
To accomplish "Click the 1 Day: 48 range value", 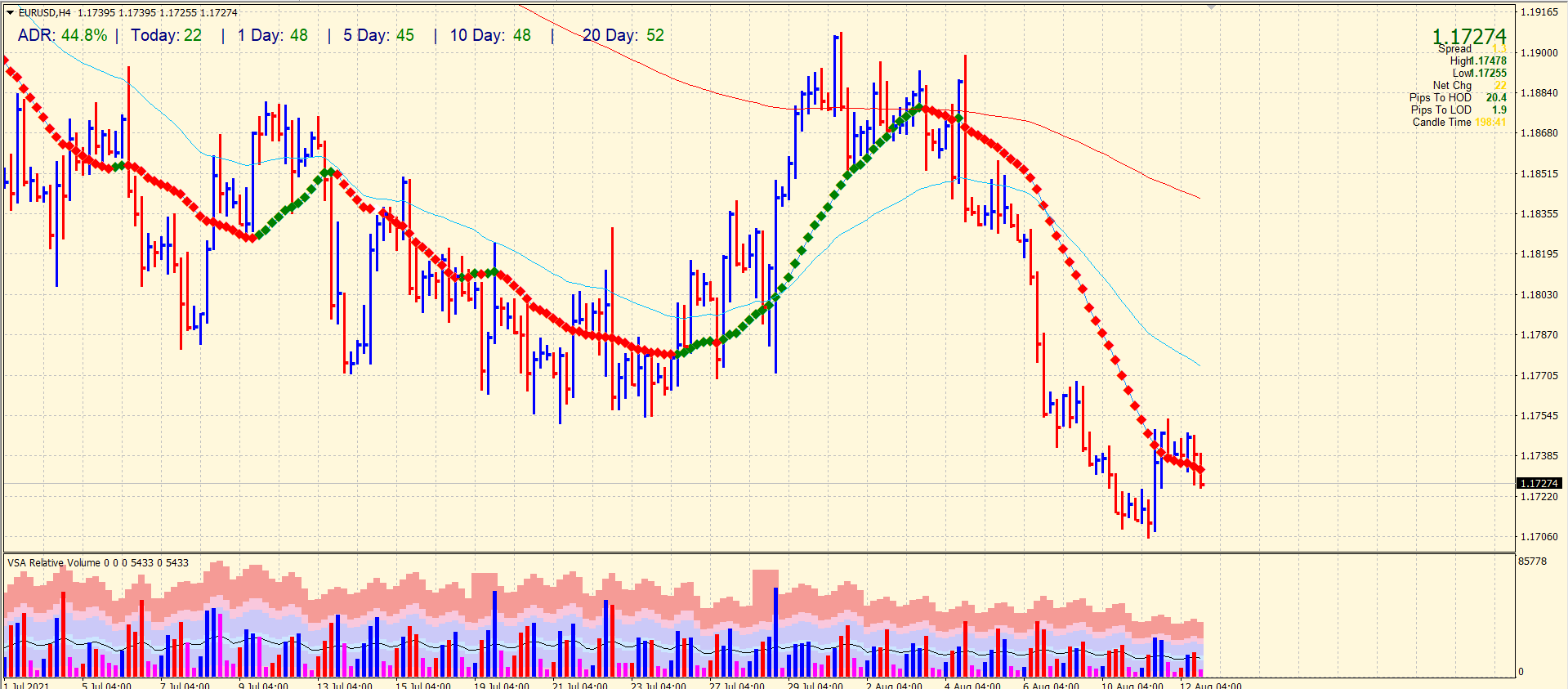I will coord(273,35).
